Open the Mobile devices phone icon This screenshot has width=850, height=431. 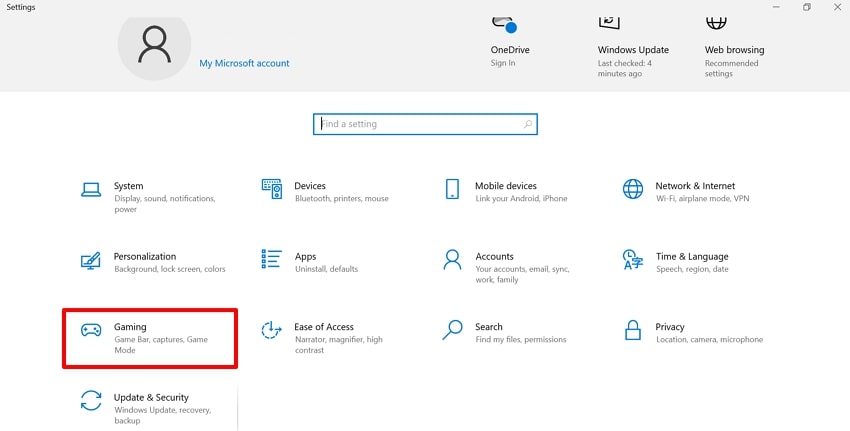[452, 189]
